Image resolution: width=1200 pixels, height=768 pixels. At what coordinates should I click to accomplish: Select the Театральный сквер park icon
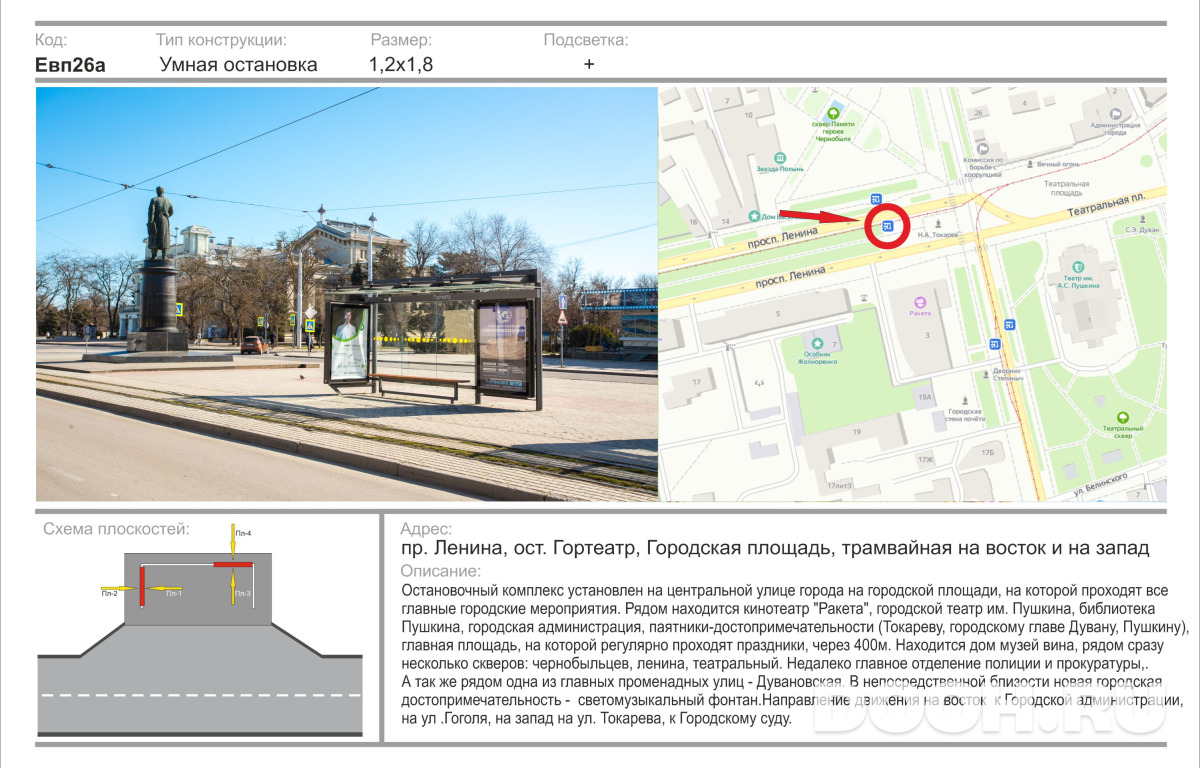[x=1123, y=417]
